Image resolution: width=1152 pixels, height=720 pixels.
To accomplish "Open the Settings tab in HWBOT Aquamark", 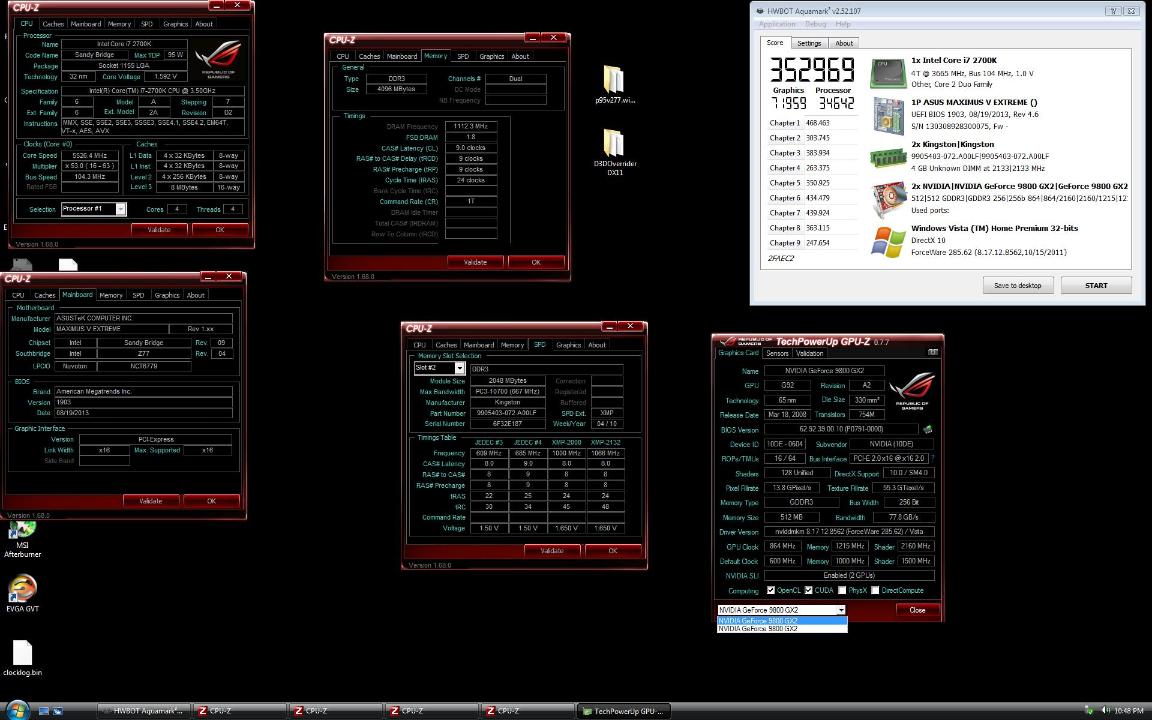I will [x=809, y=43].
